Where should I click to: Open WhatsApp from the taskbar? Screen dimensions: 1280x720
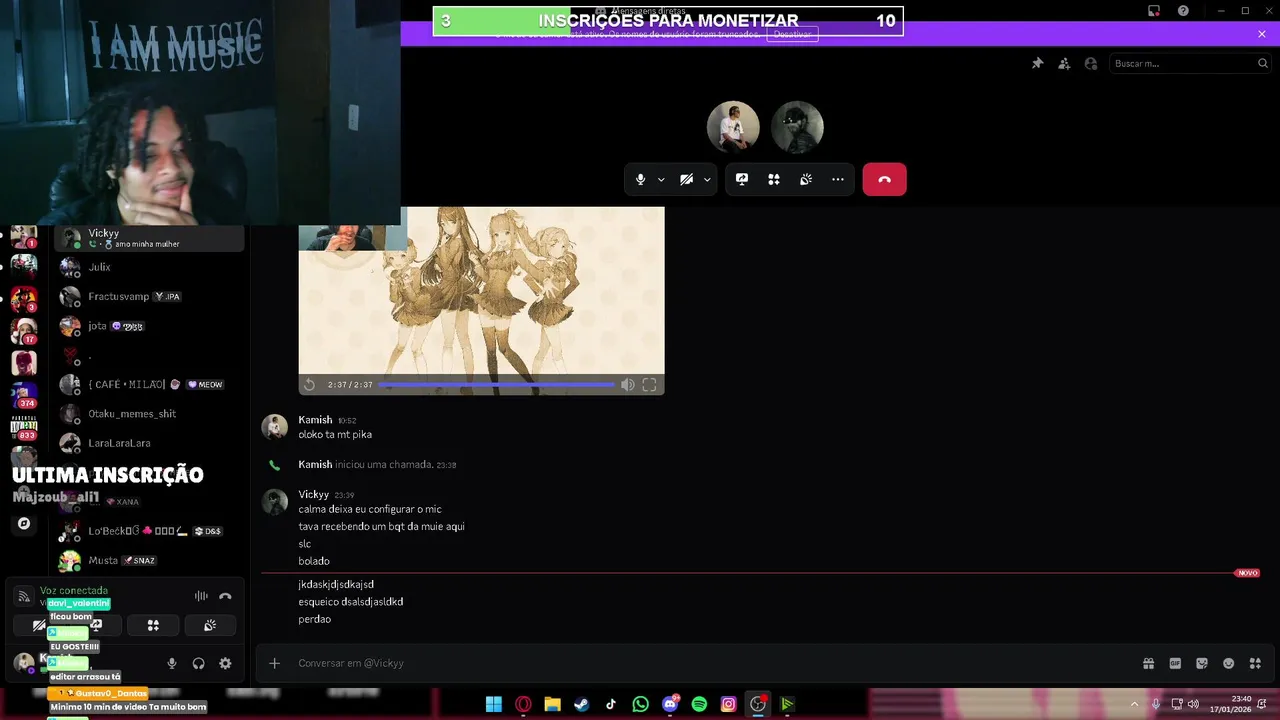[640, 704]
